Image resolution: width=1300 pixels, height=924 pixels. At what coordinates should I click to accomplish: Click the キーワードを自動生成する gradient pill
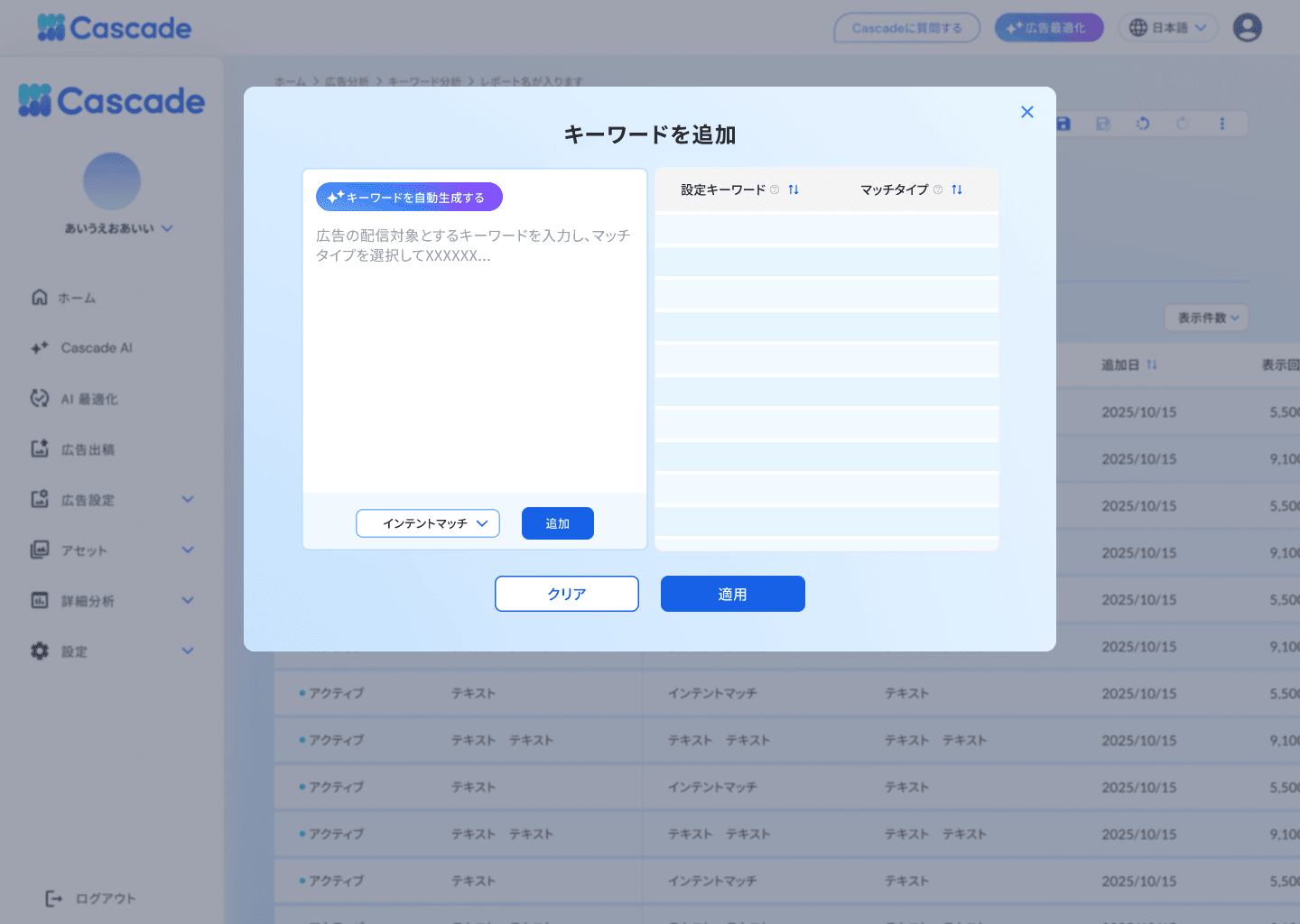coord(408,197)
